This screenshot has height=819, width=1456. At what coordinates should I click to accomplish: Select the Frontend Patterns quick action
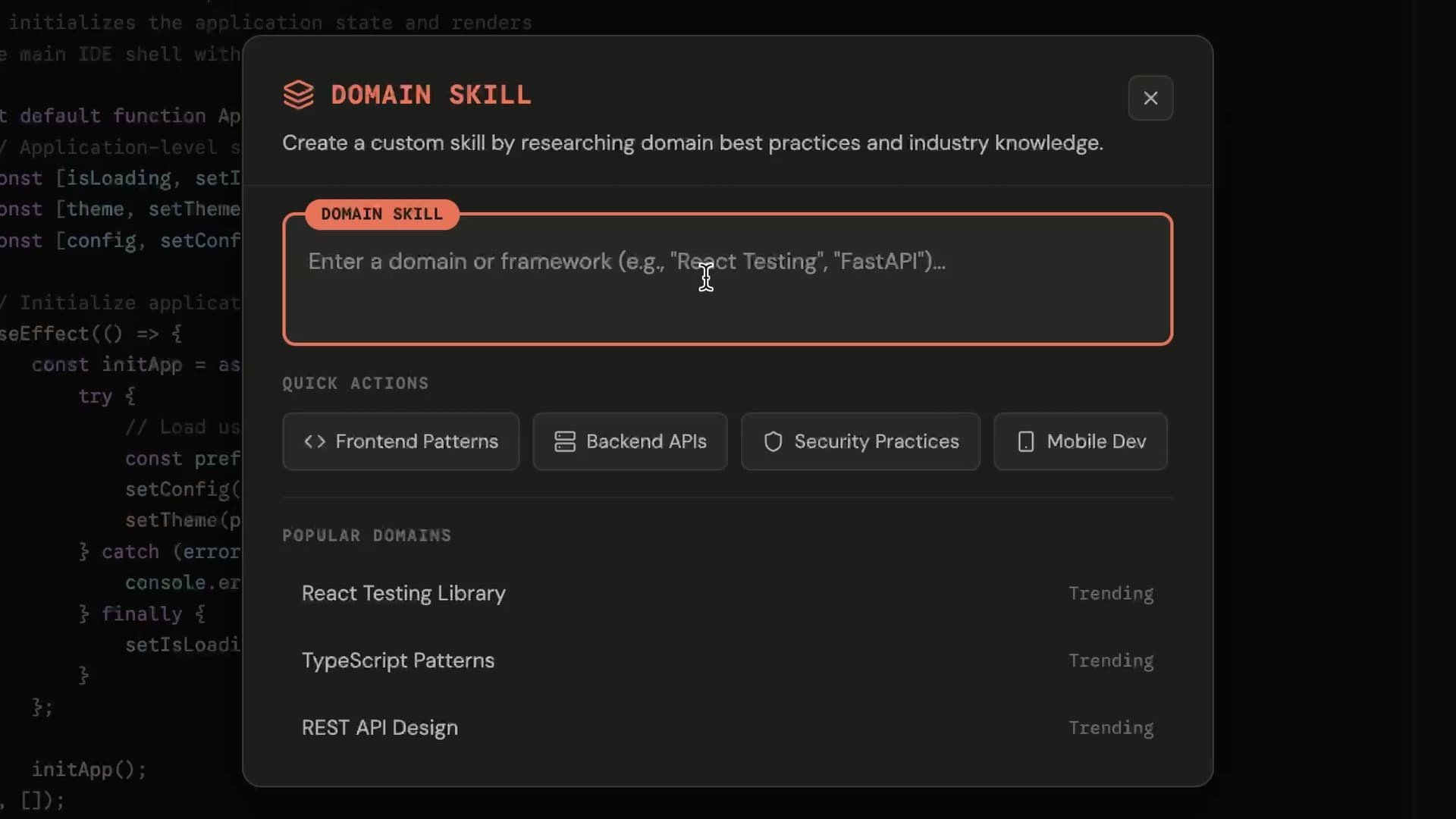point(400,441)
